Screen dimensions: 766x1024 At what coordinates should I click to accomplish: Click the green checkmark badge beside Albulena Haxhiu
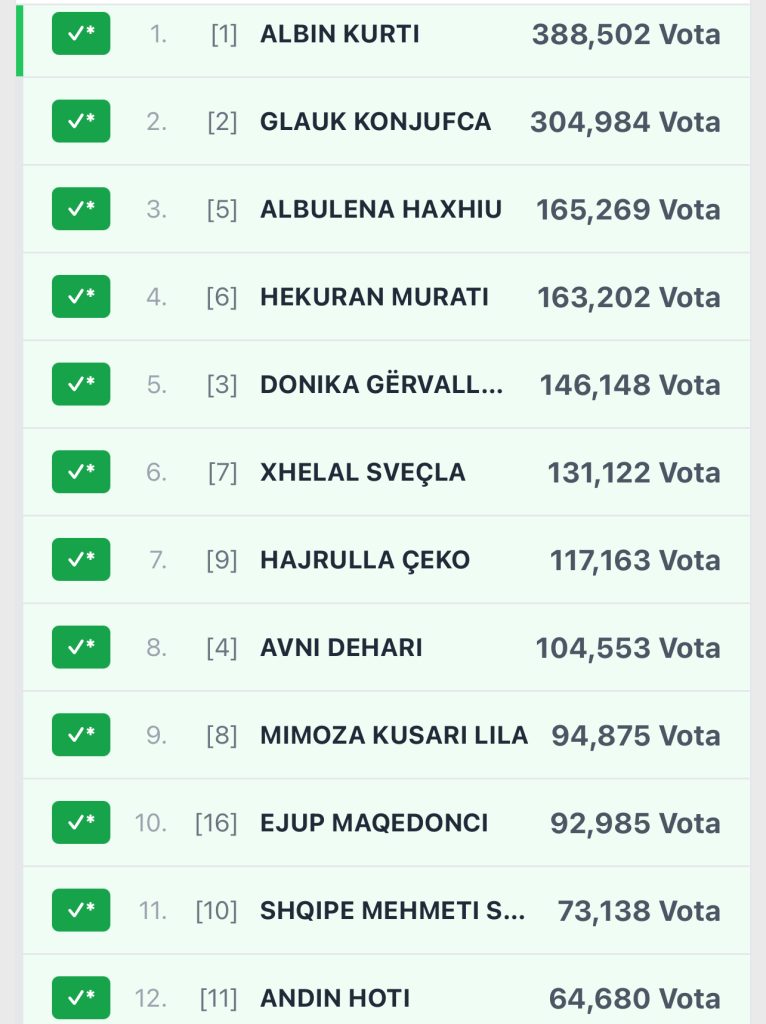pyautogui.click(x=81, y=209)
